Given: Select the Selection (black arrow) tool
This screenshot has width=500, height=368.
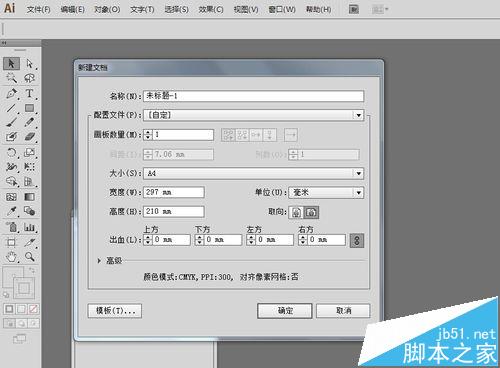Looking at the screenshot, I should (x=11, y=63).
